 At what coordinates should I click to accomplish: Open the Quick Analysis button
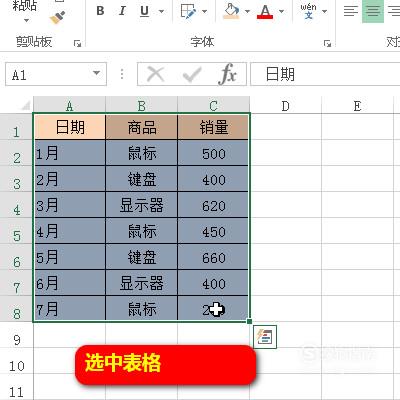[x=265, y=337]
